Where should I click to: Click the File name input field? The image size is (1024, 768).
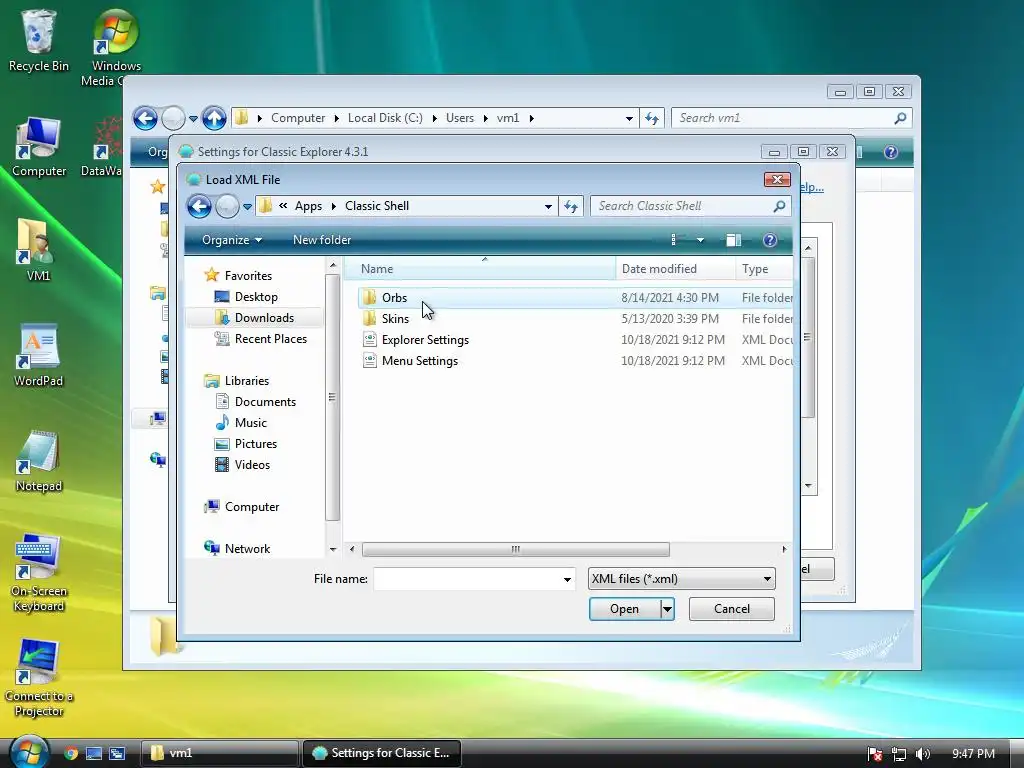coord(467,579)
